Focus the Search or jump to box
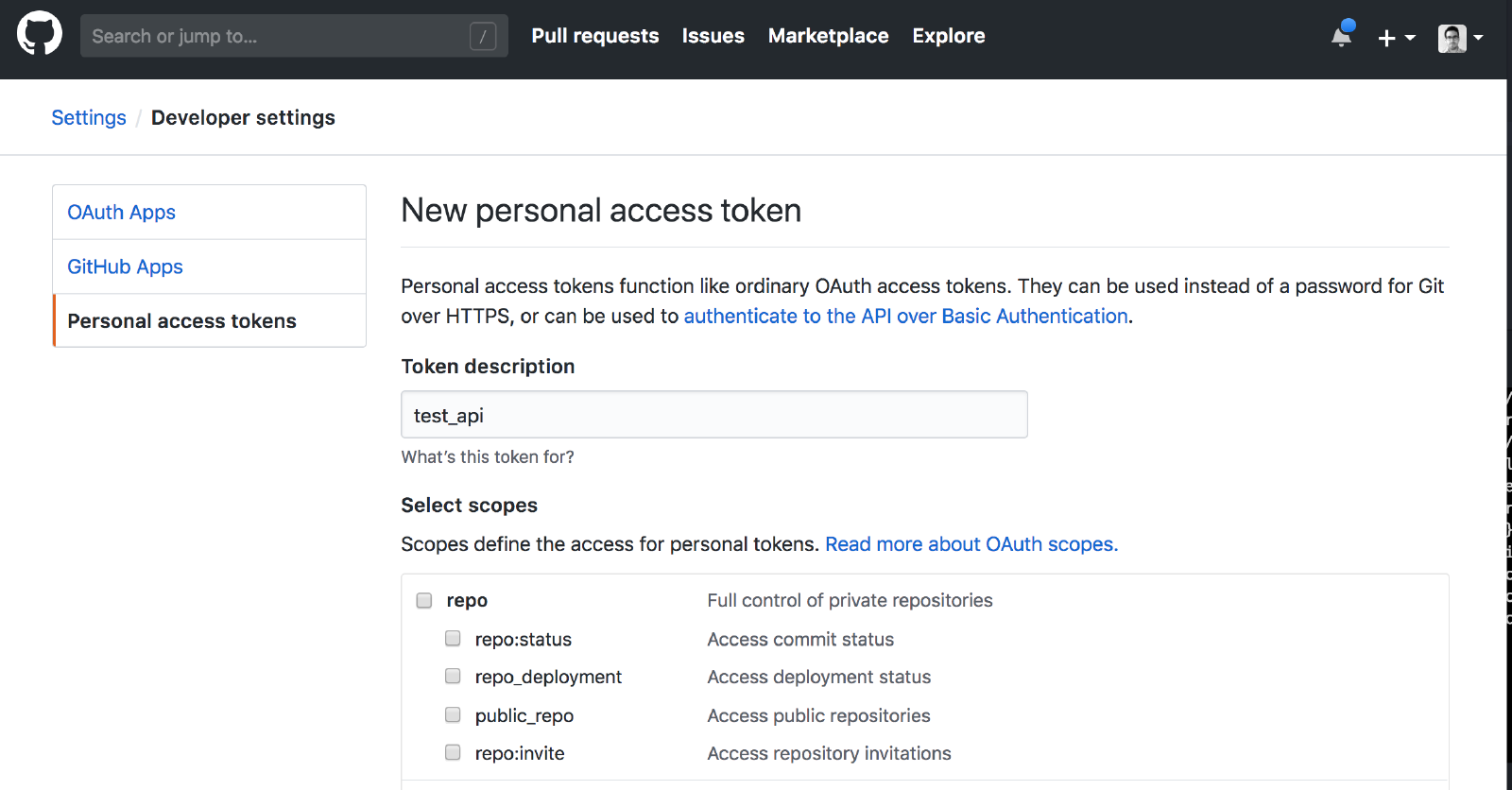 (274, 36)
